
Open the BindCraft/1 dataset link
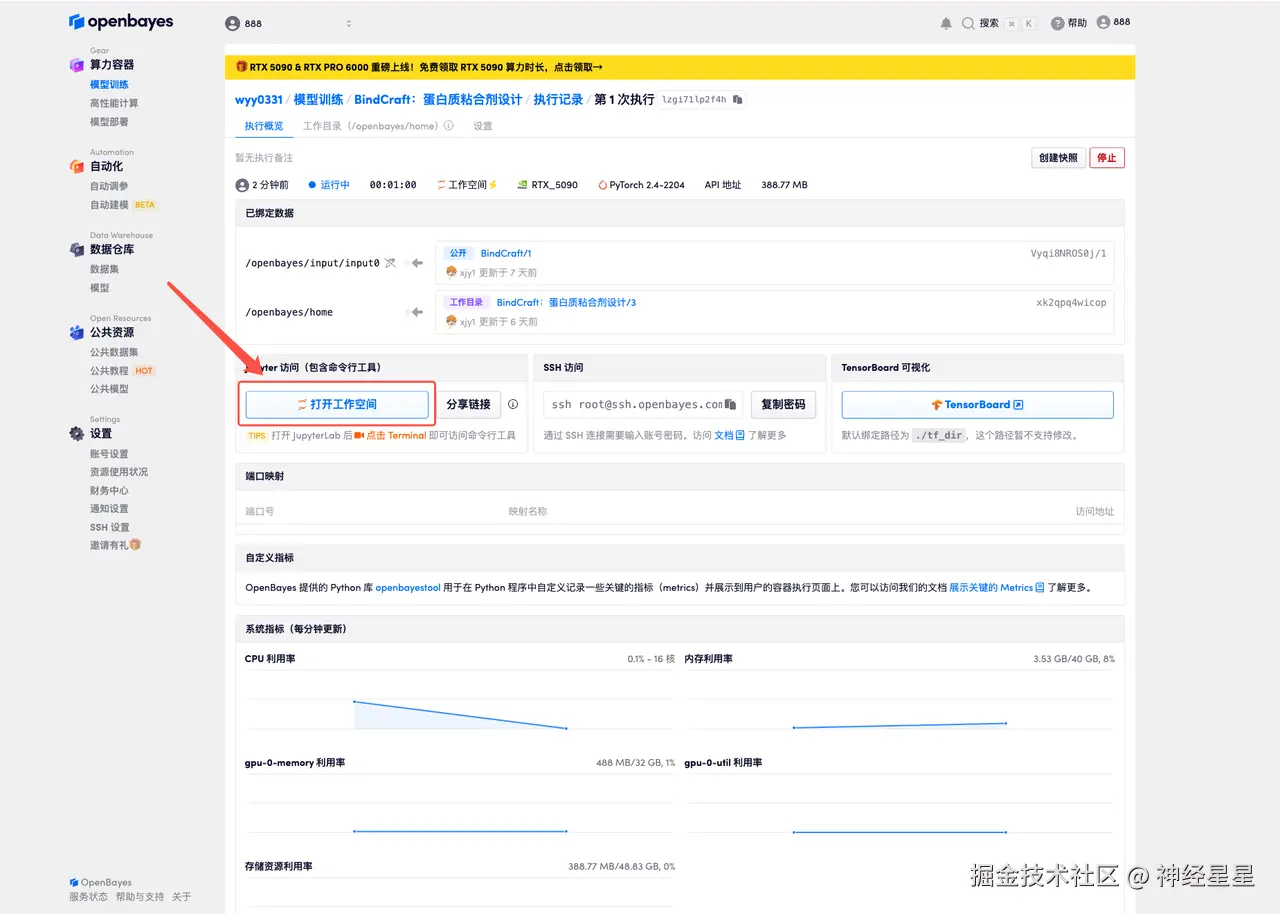[x=506, y=254]
